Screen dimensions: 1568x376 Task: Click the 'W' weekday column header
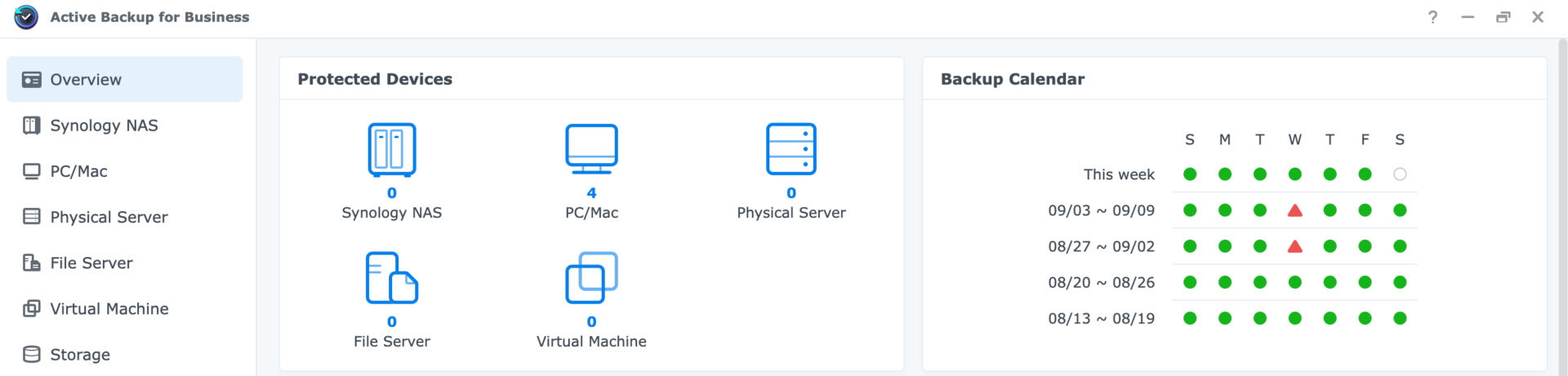1295,139
